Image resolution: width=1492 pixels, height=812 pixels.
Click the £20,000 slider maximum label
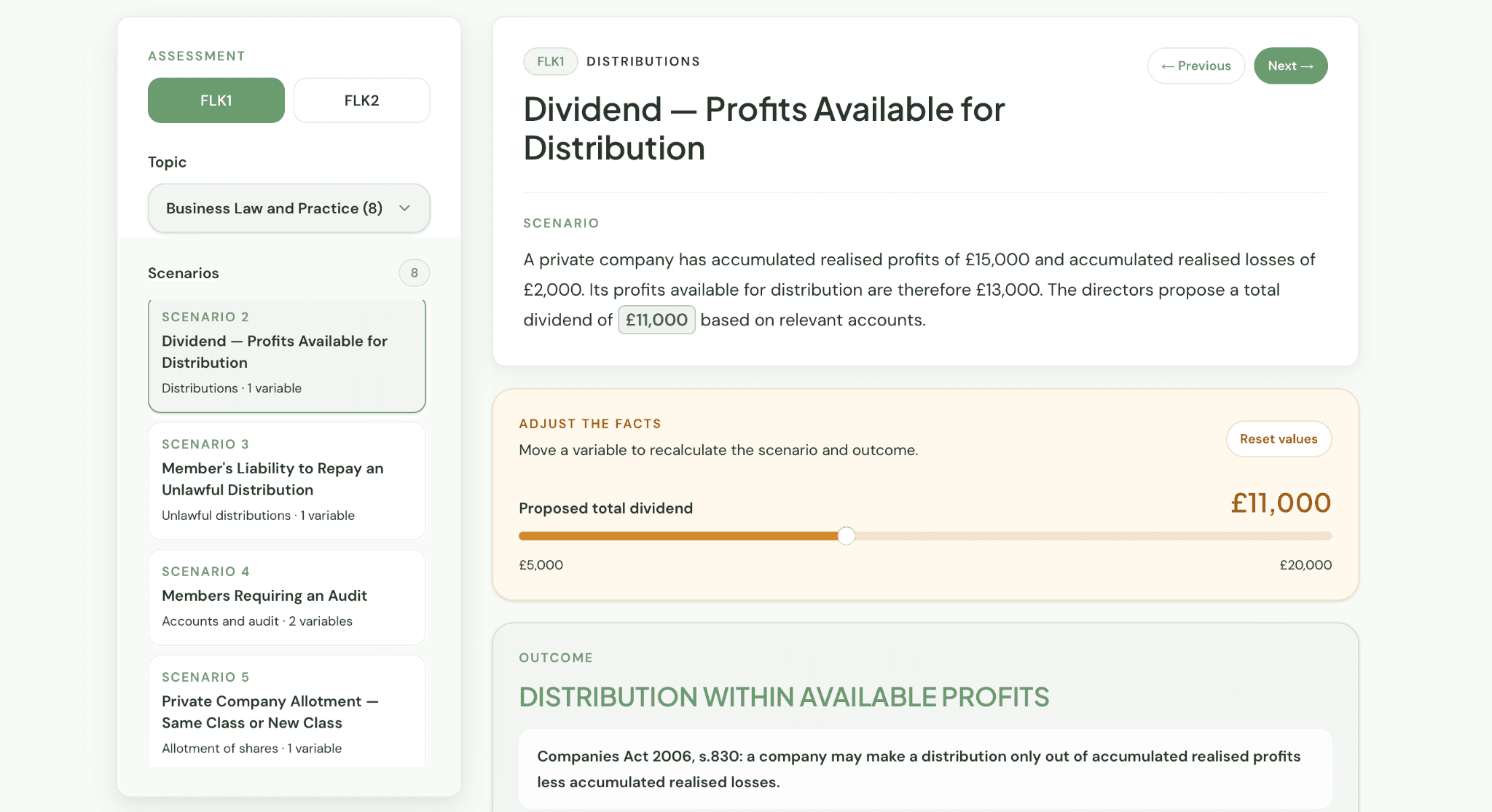click(x=1305, y=565)
